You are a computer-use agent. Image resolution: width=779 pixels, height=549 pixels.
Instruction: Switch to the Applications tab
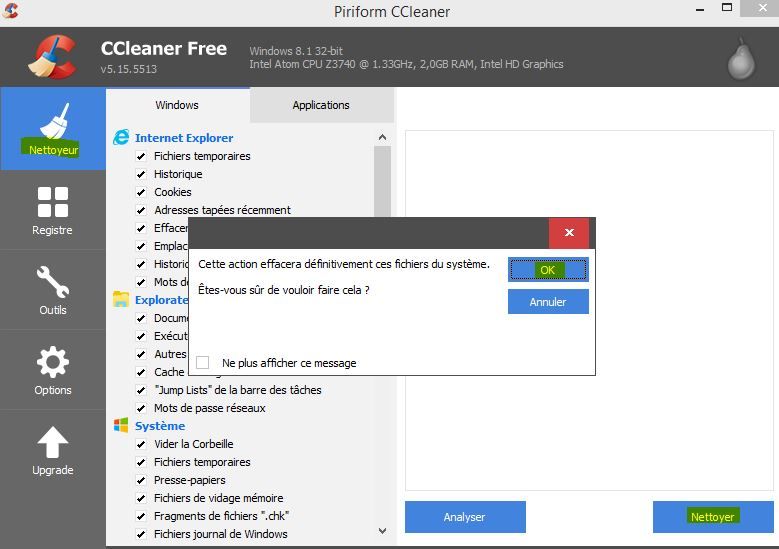coord(321,105)
